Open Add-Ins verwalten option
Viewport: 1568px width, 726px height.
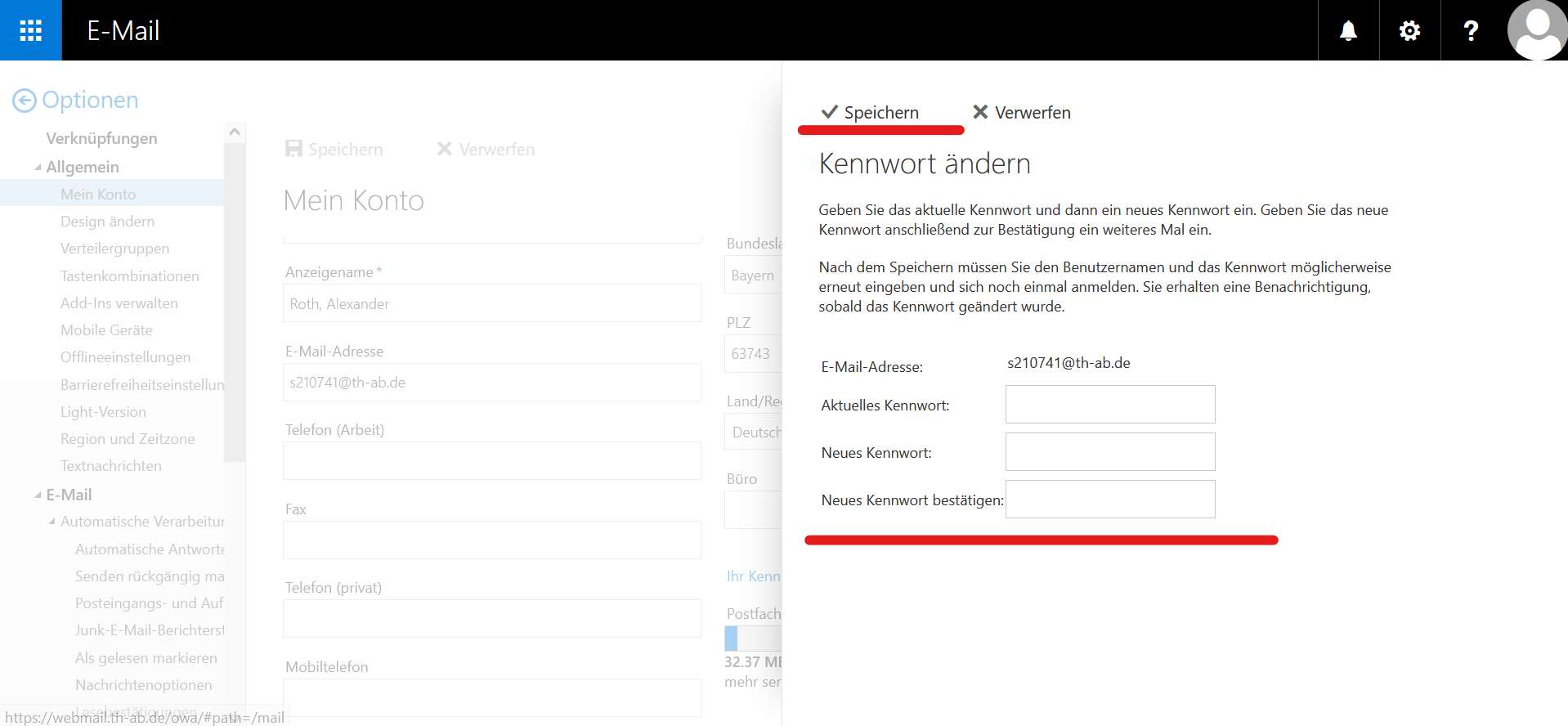(x=119, y=302)
